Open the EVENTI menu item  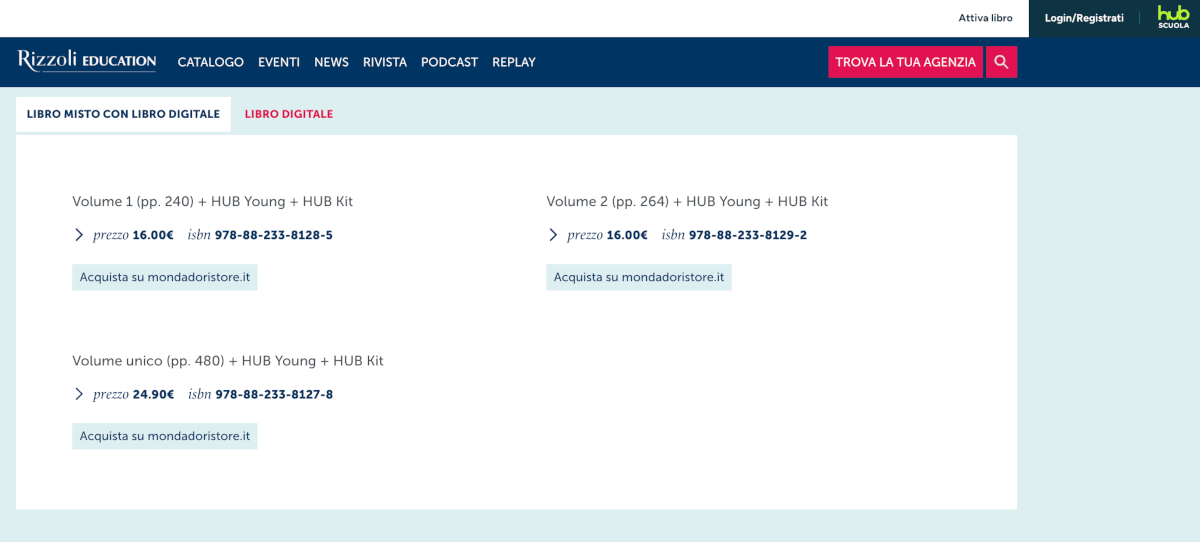279,62
